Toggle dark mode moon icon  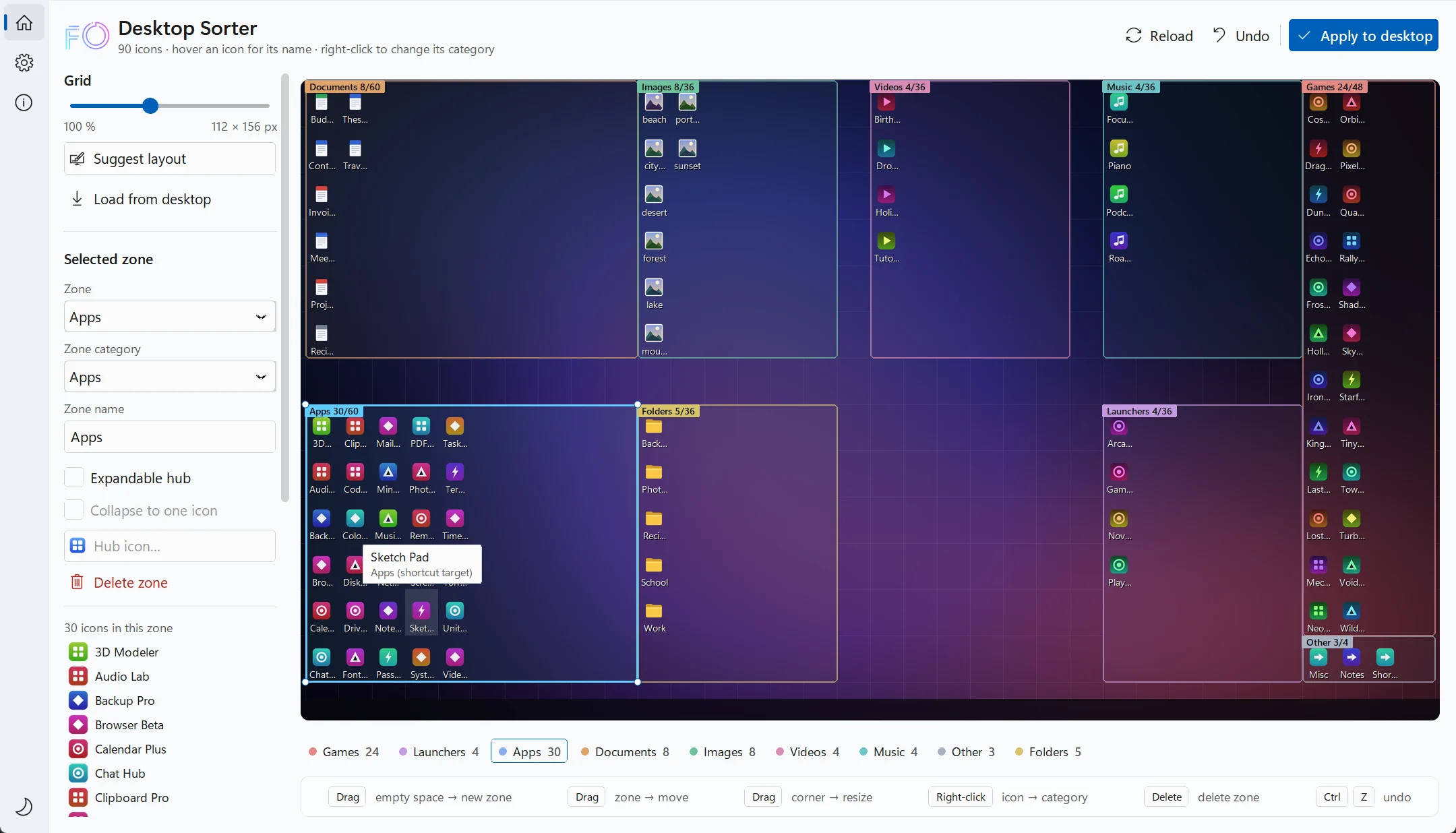point(24,806)
